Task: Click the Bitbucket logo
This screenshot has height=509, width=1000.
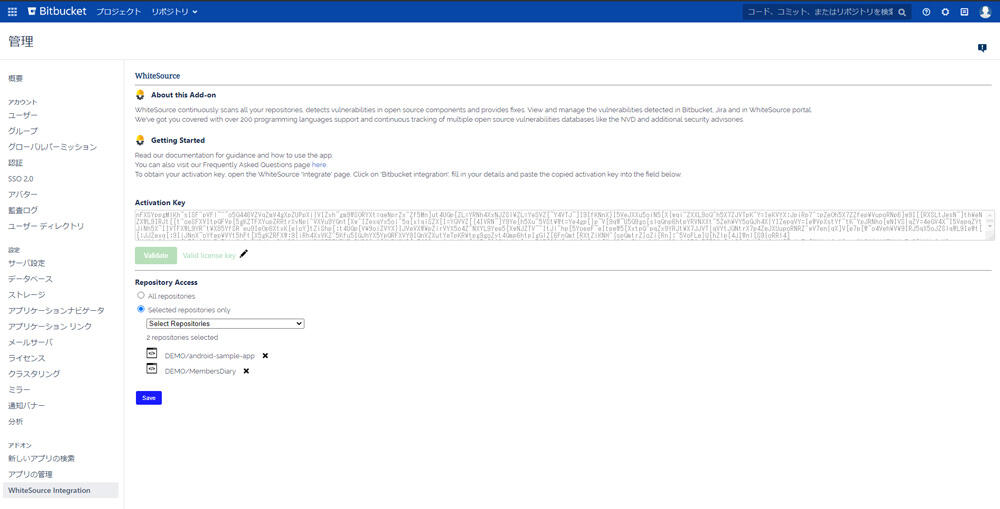Action: (x=57, y=11)
